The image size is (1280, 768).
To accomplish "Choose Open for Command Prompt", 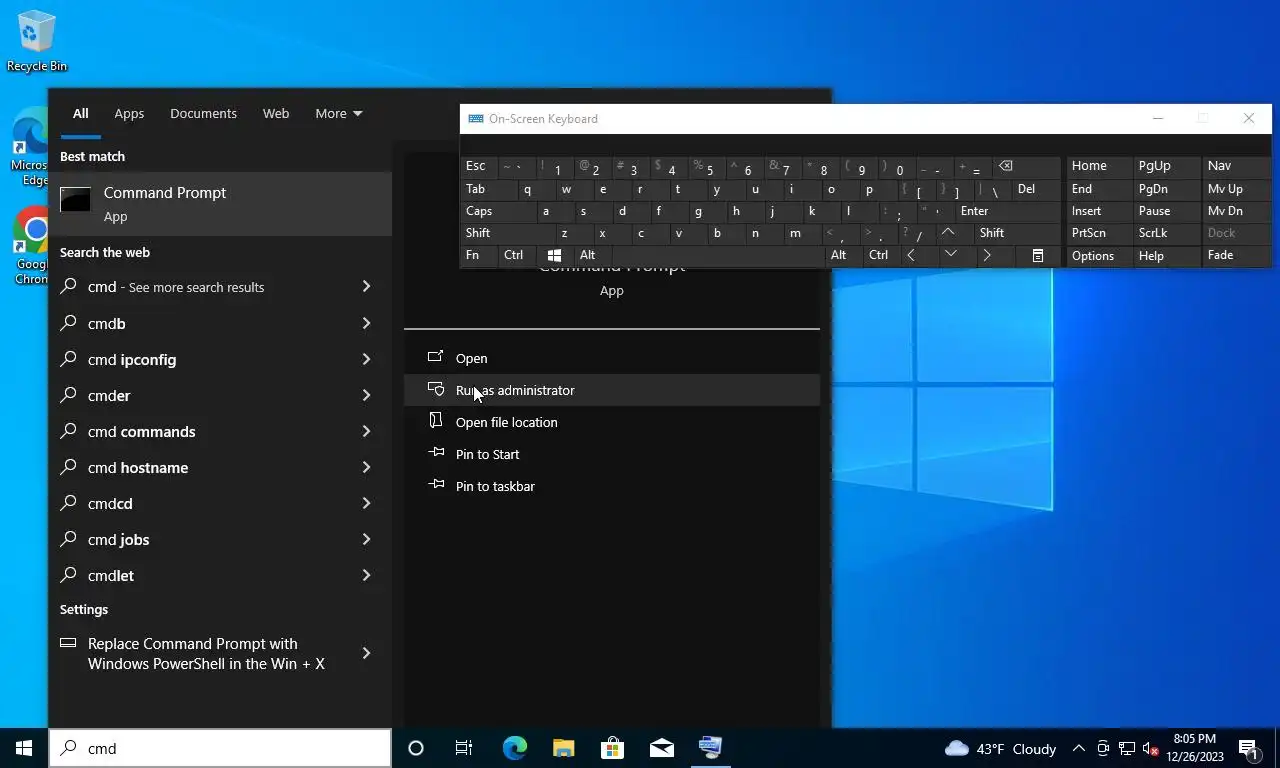I will pos(612,358).
